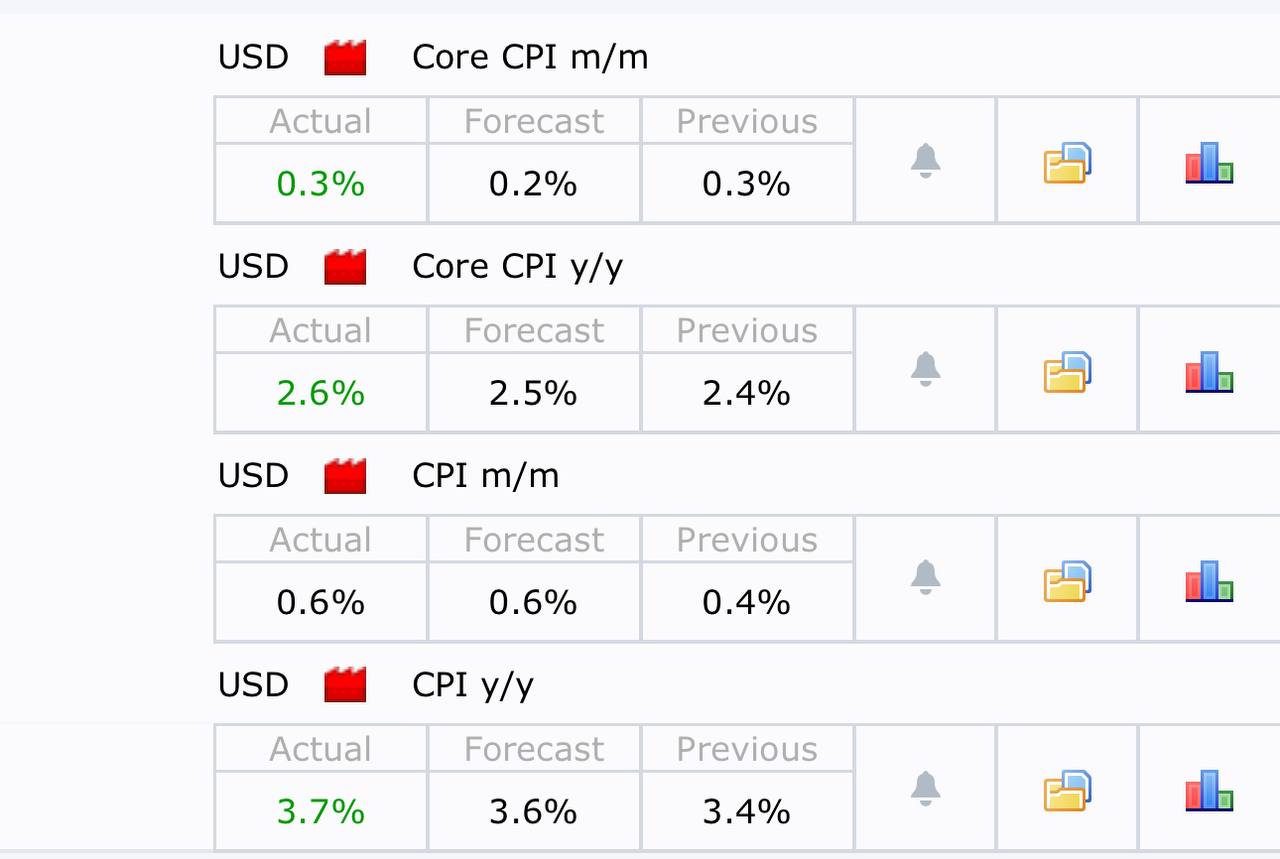Open the folder detail icon for Core CPI m/m
Viewport: 1280px width, 859px height.
pyautogui.click(x=1067, y=163)
